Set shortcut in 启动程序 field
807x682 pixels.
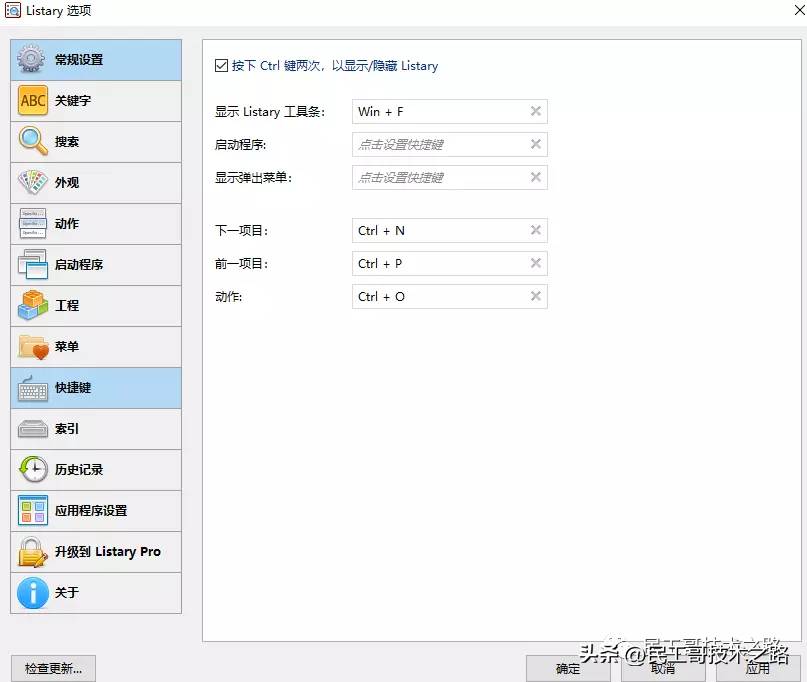pyautogui.click(x=449, y=145)
